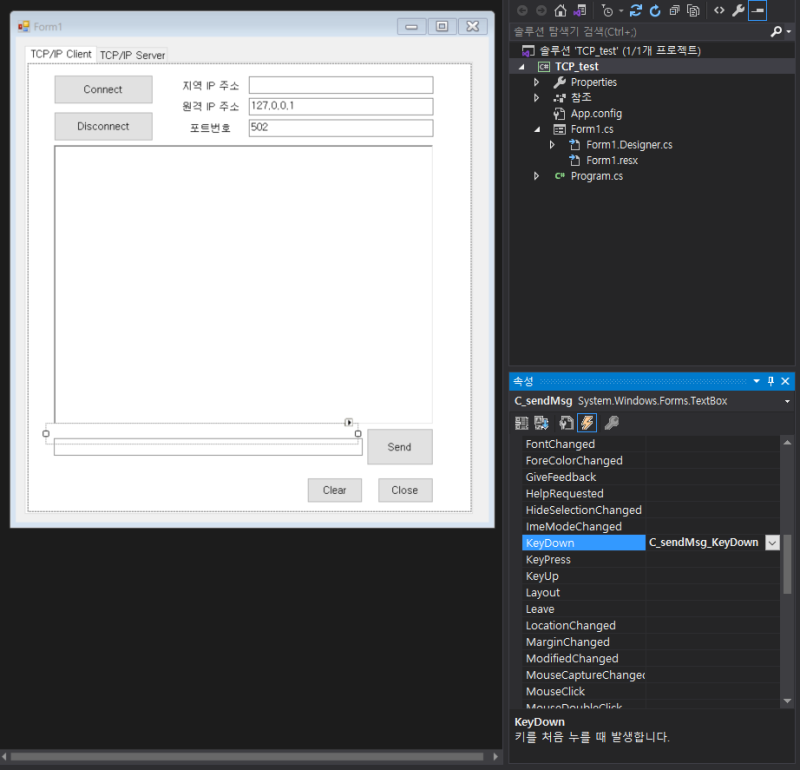The image size is (800, 770).
Task: Toggle the preview selected items icon
Action: tap(757, 11)
